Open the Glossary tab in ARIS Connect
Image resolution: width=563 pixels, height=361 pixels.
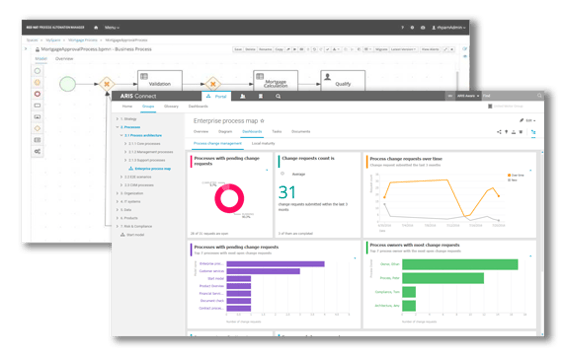pos(171,106)
